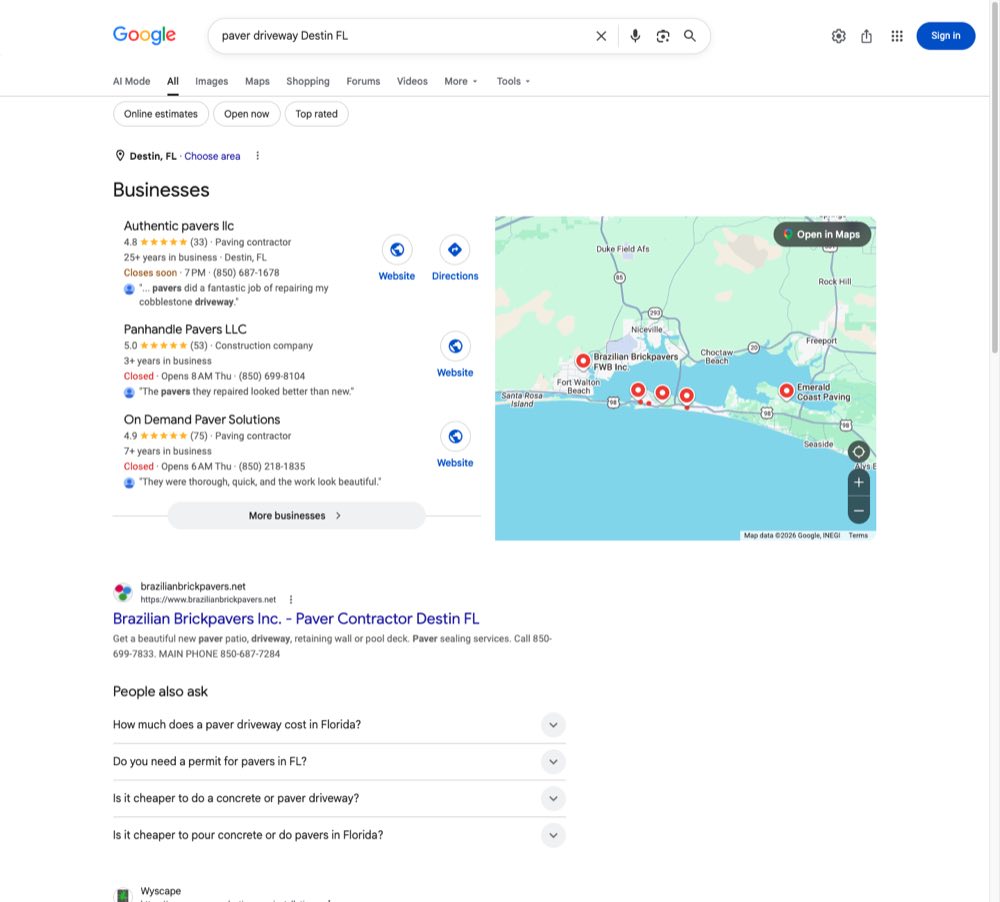Open the Panhandle Pavers LLC Website icon
This screenshot has height=902, width=1000.
click(455, 346)
